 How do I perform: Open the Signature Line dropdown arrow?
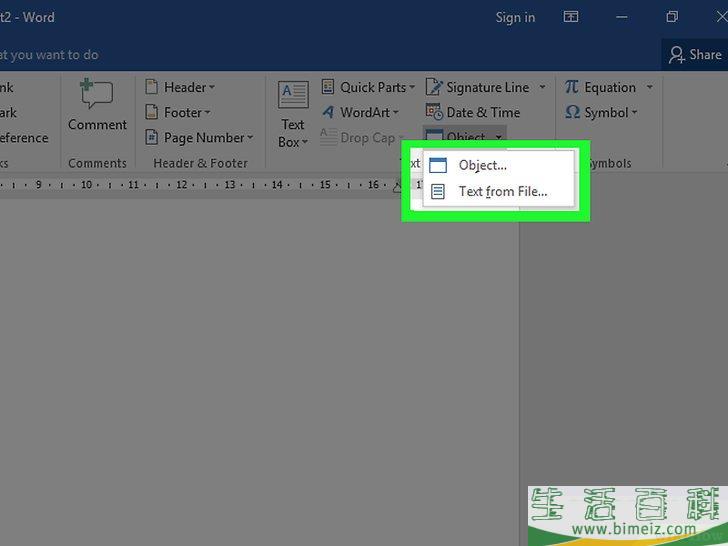543,87
